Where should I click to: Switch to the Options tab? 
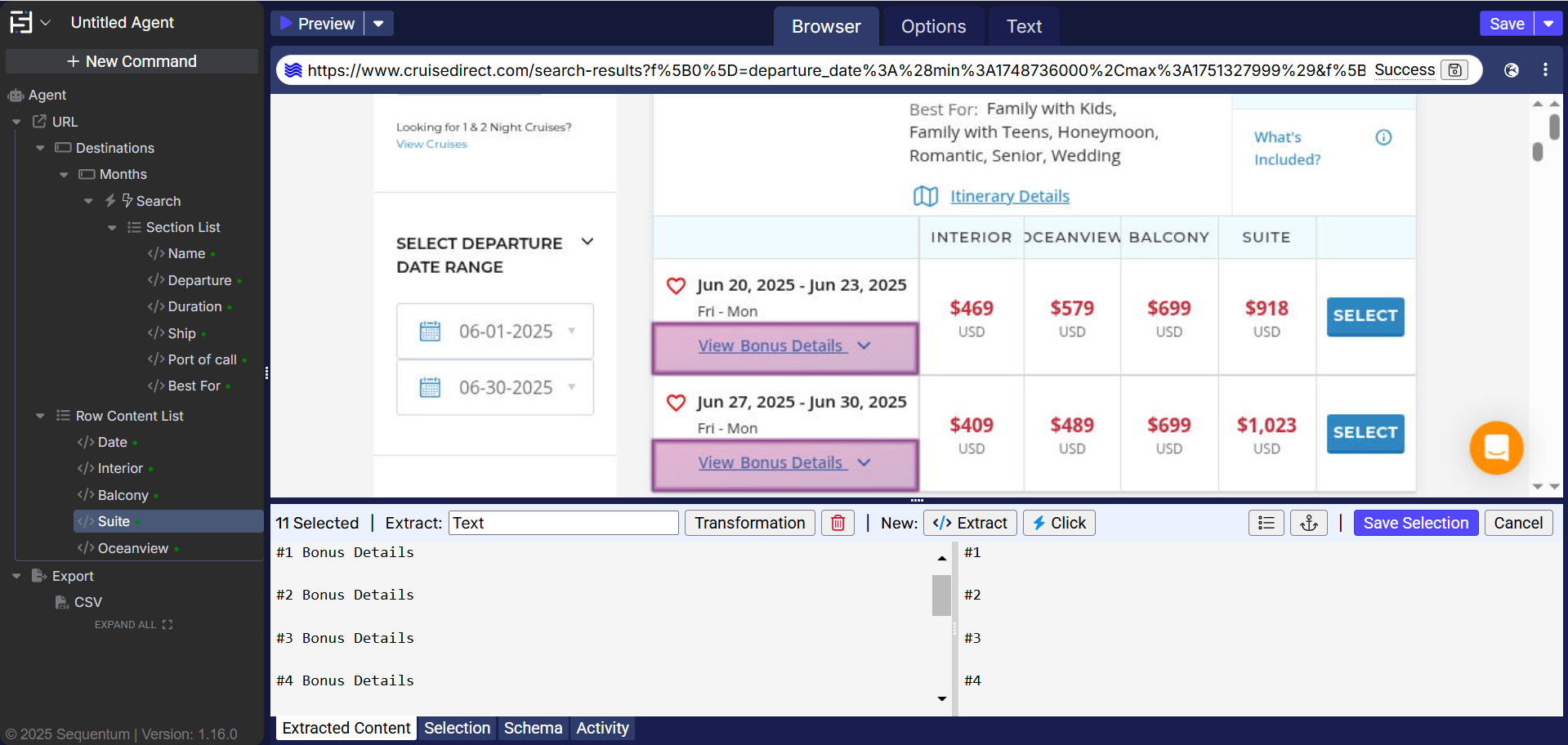pyautogui.click(x=933, y=26)
